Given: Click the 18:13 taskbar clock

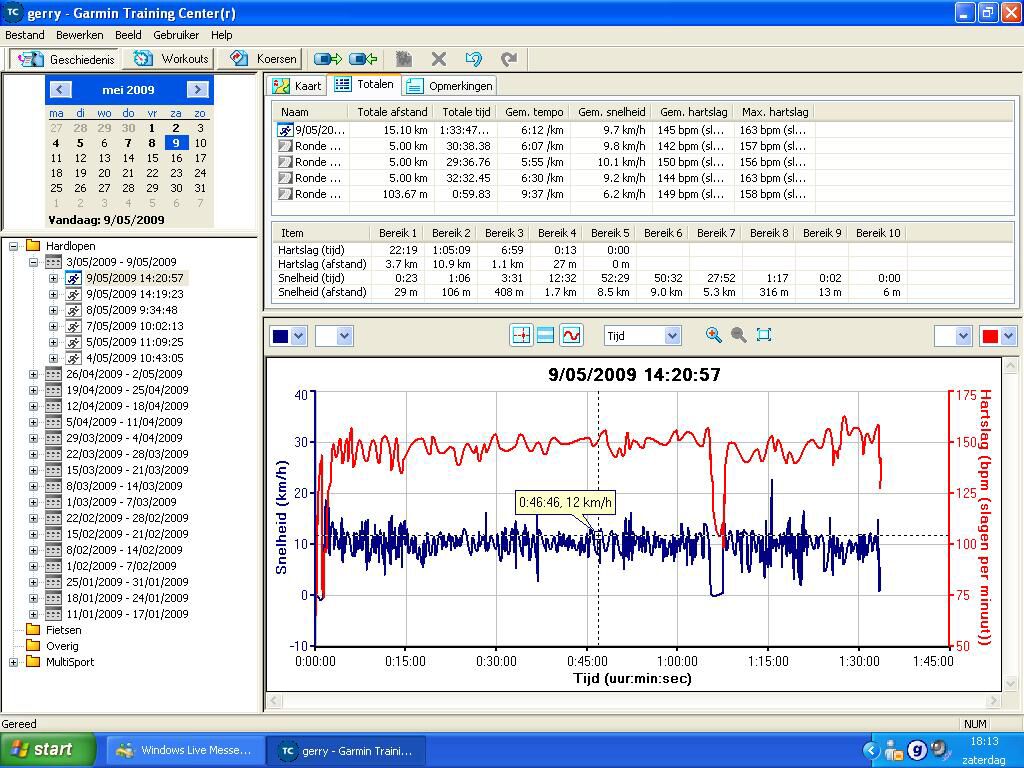Looking at the screenshot, I should [985, 741].
